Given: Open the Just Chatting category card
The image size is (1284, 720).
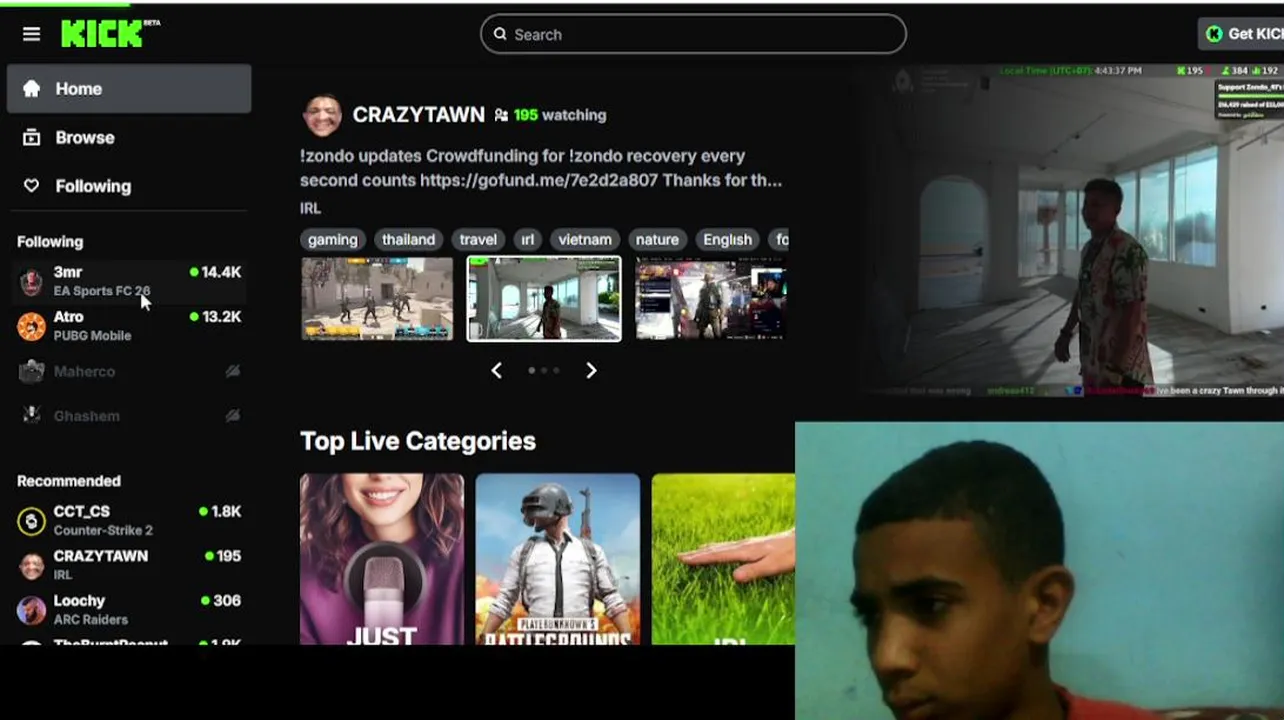Looking at the screenshot, I should coord(382,559).
